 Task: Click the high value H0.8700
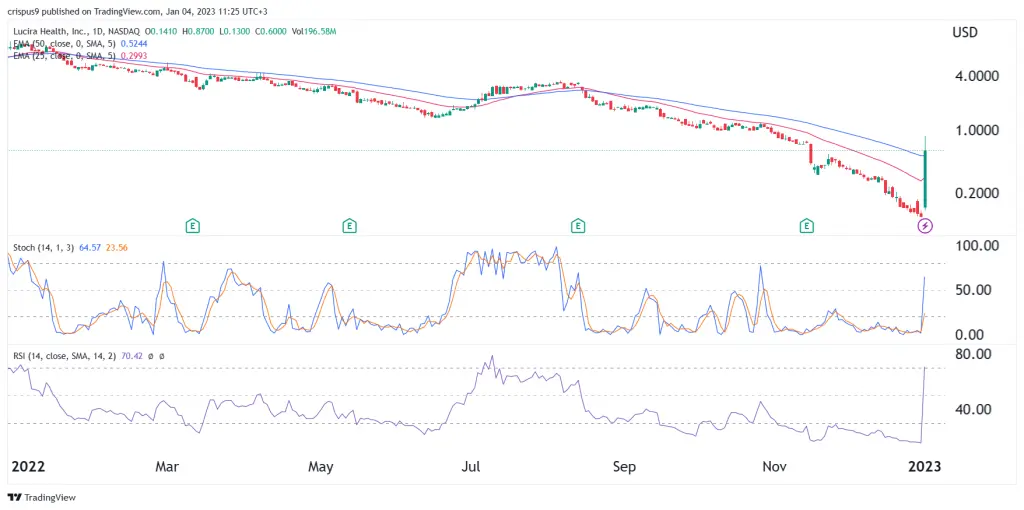(x=201, y=31)
